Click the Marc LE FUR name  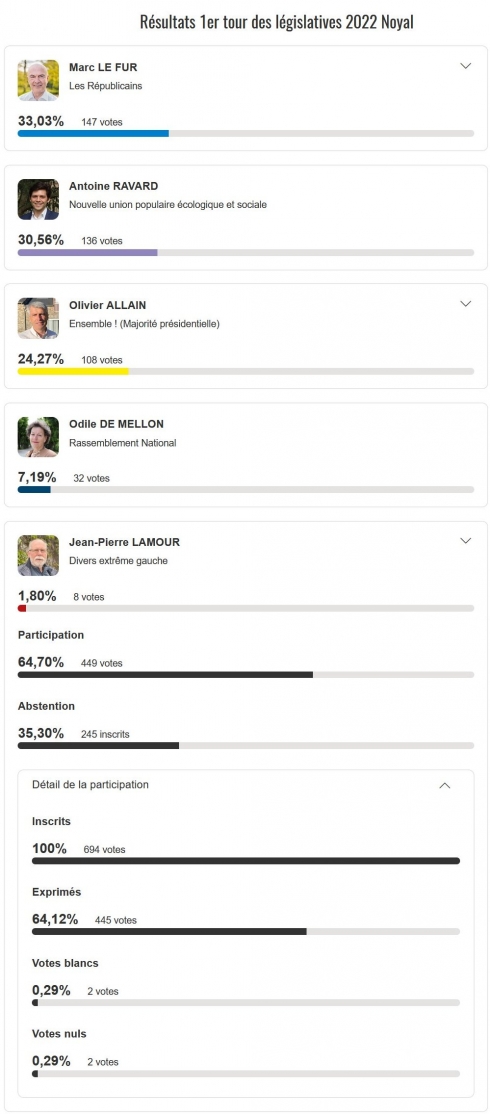103,67
